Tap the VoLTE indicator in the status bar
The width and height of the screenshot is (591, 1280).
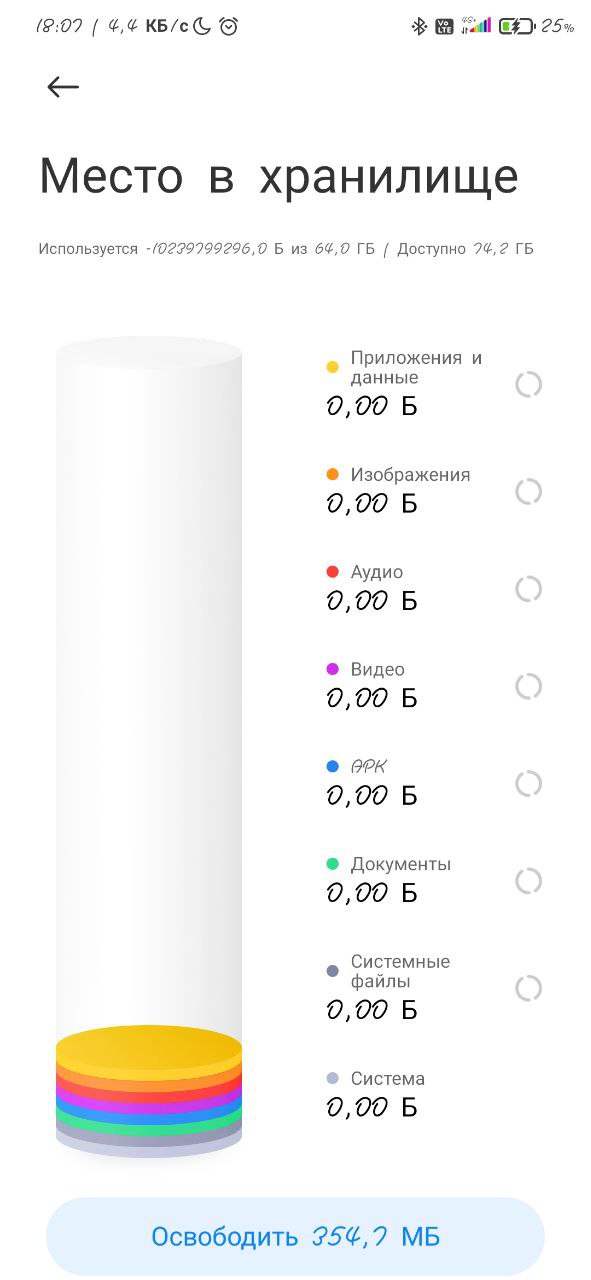[444, 24]
